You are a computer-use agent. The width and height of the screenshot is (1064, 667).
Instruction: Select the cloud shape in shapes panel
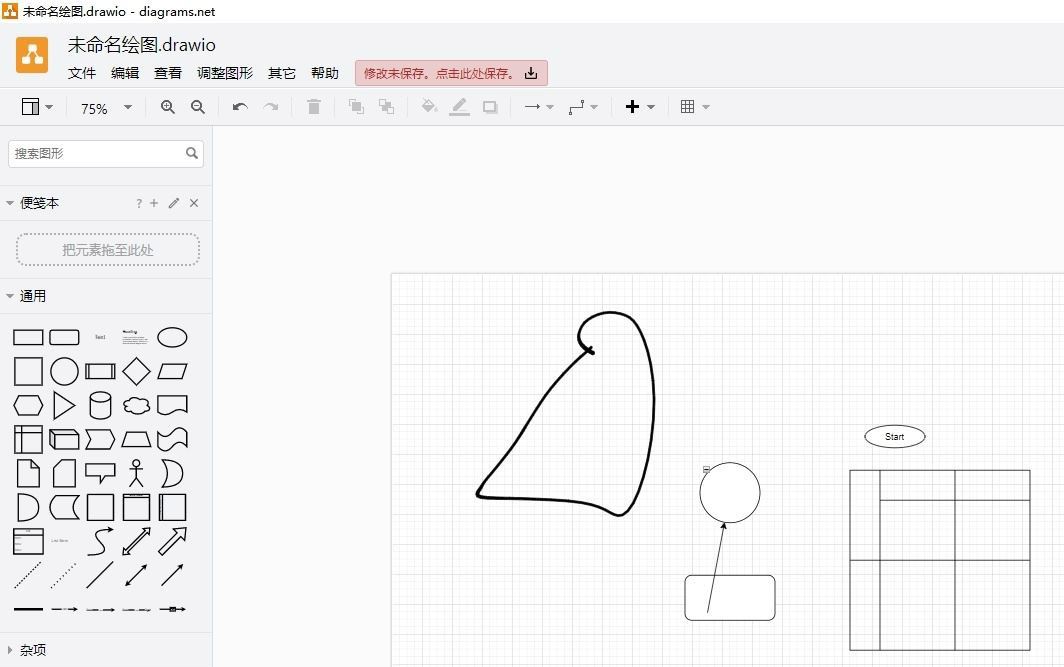[x=136, y=405]
